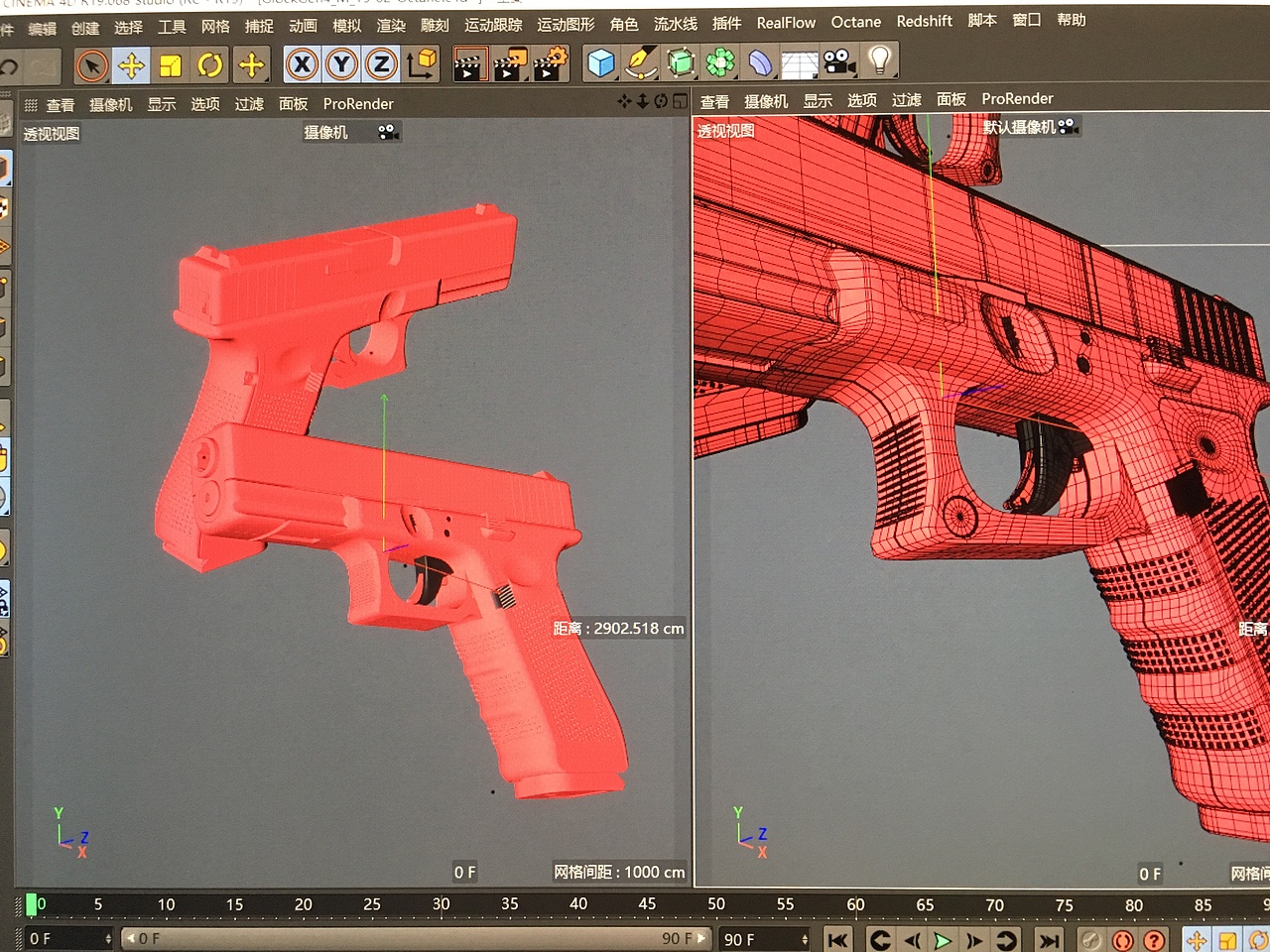Open the Octane menu
This screenshot has height=952, width=1270.
[855, 22]
